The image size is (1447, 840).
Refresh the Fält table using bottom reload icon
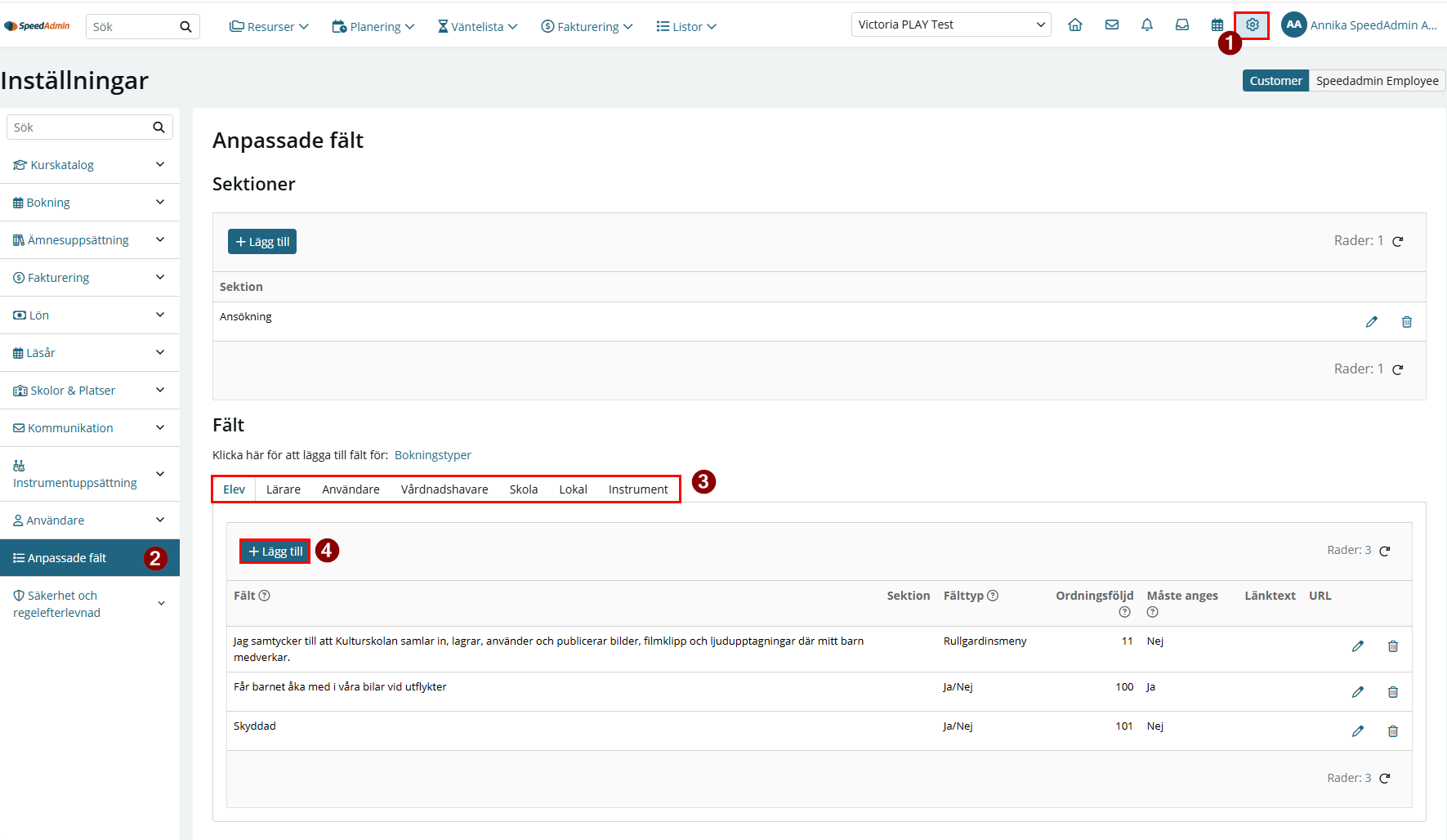[1385, 779]
